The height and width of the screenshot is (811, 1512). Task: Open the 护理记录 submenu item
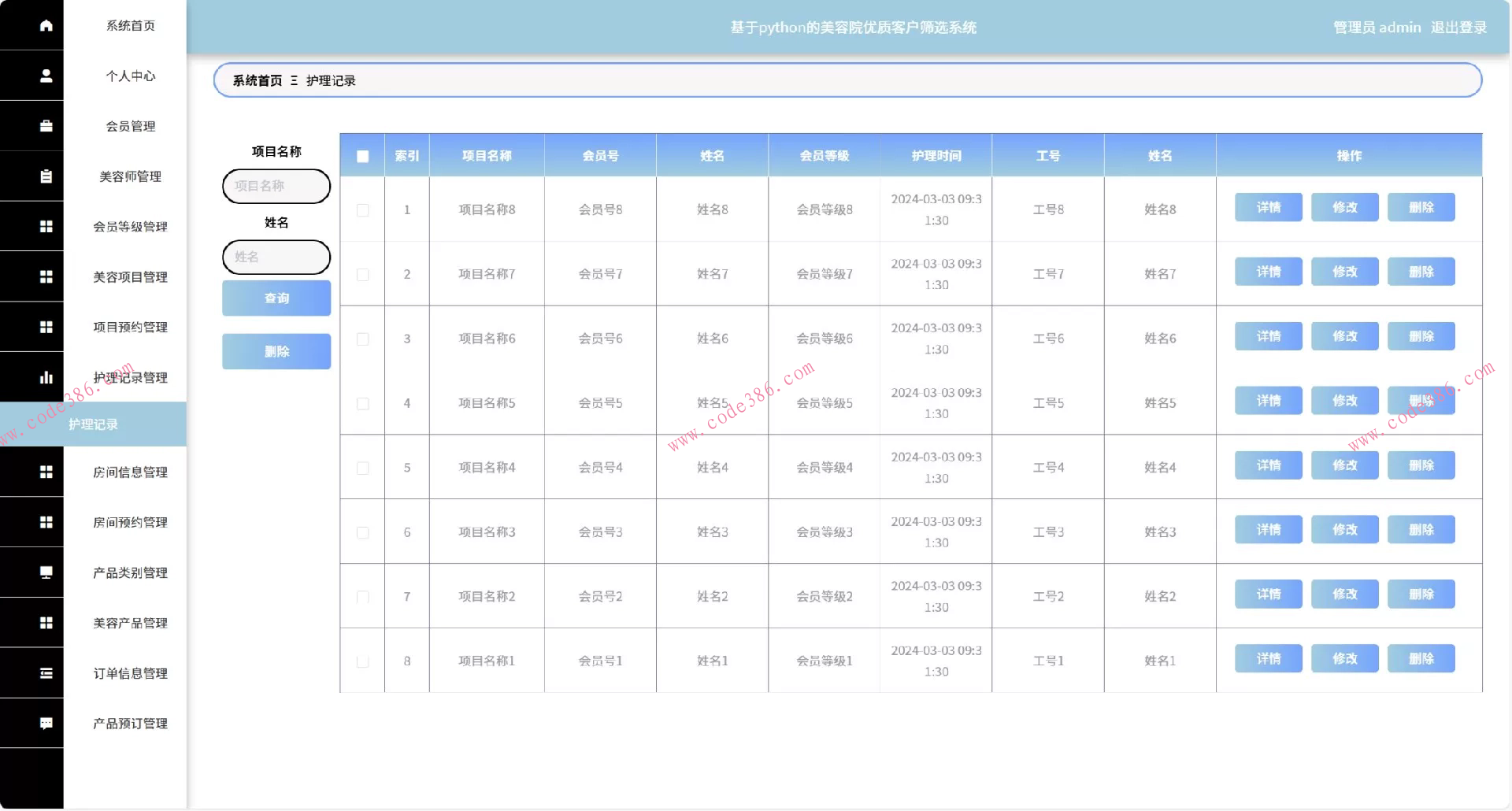coord(93,424)
